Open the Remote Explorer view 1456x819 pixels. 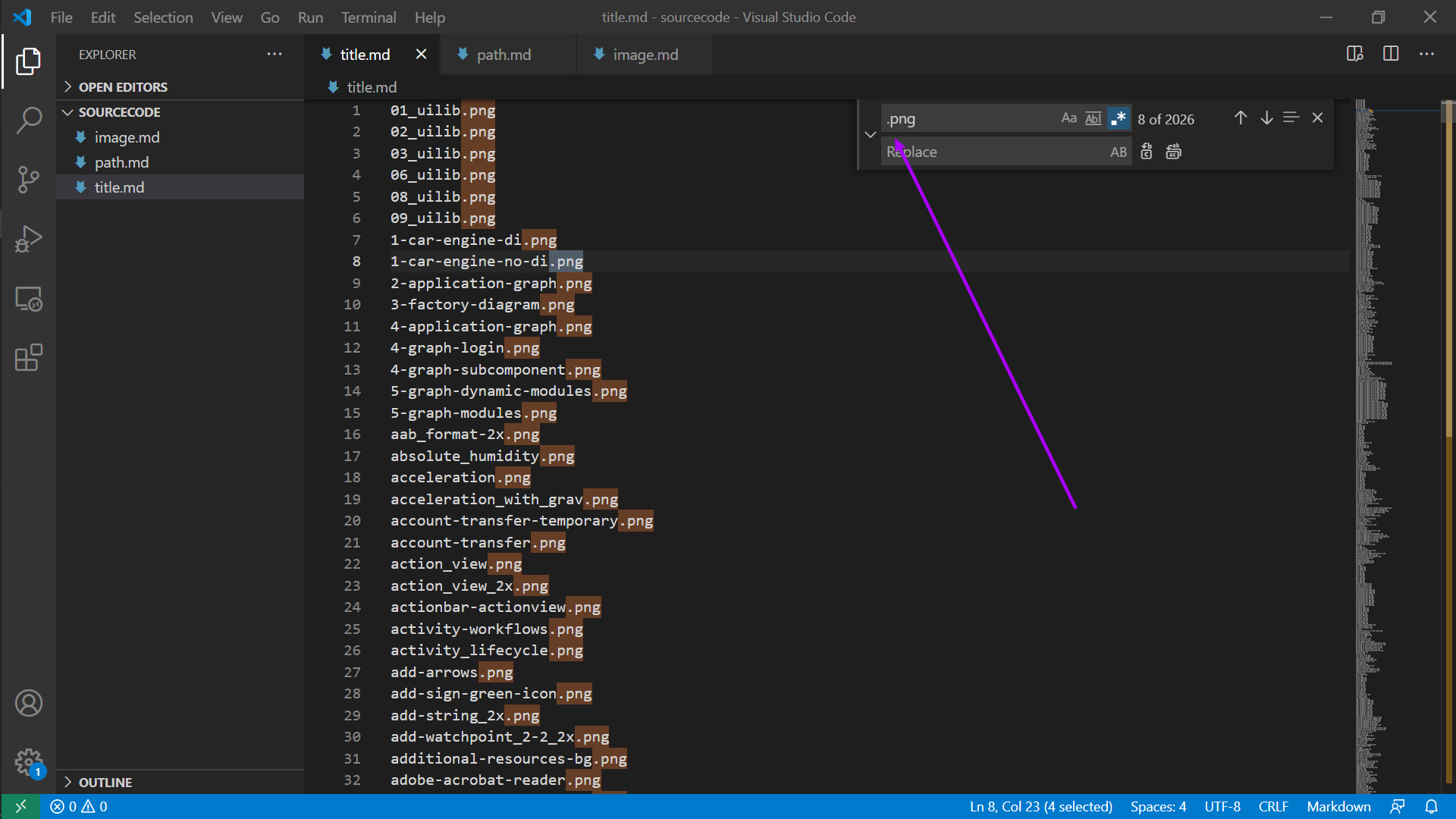coord(28,299)
